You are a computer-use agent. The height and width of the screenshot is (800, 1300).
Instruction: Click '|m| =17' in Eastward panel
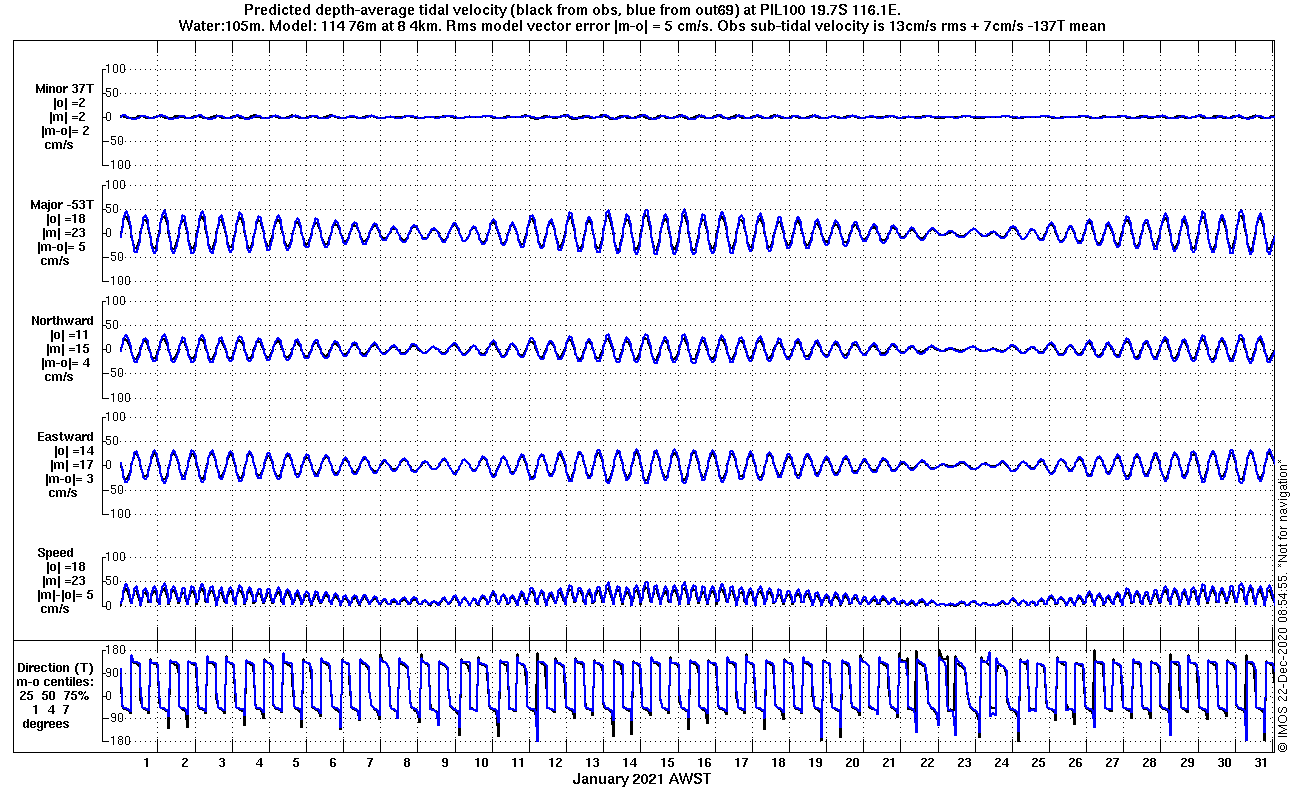coord(70,465)
